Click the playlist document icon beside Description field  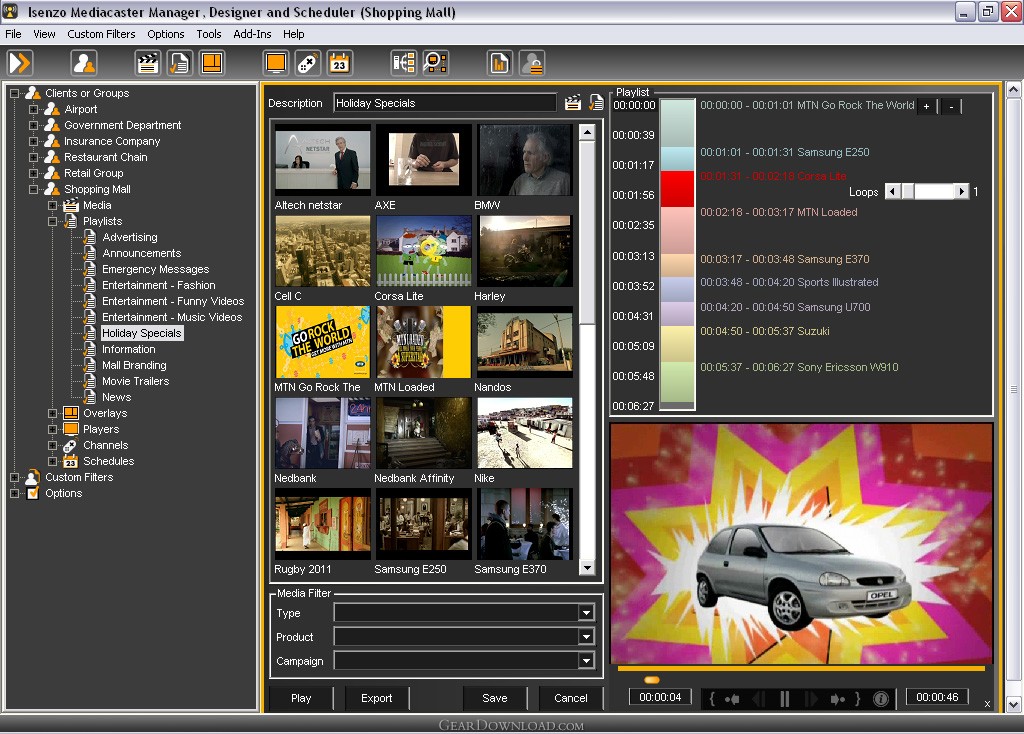point(596,103)
